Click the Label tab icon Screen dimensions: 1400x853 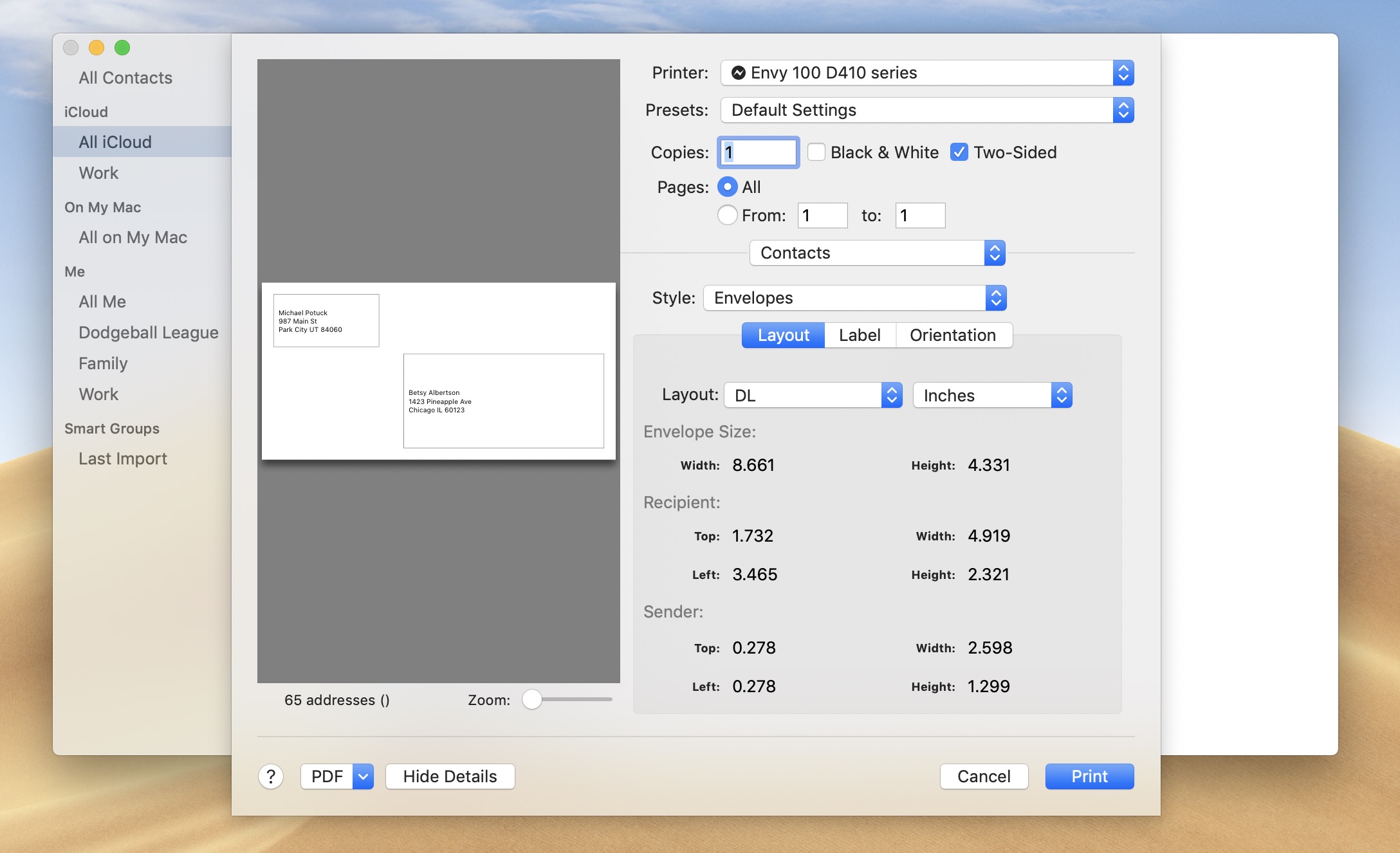tap(857, 335)
